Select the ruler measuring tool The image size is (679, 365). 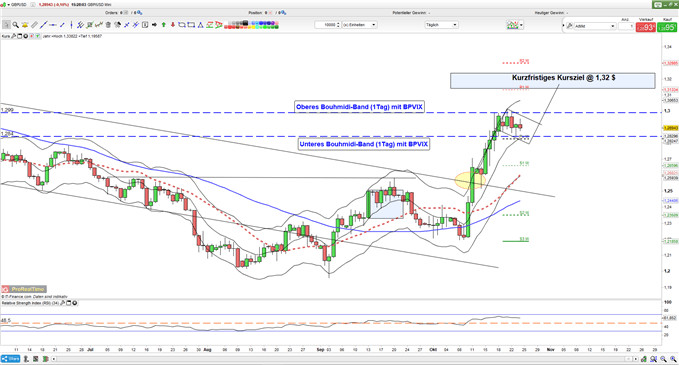pos(34,25)
